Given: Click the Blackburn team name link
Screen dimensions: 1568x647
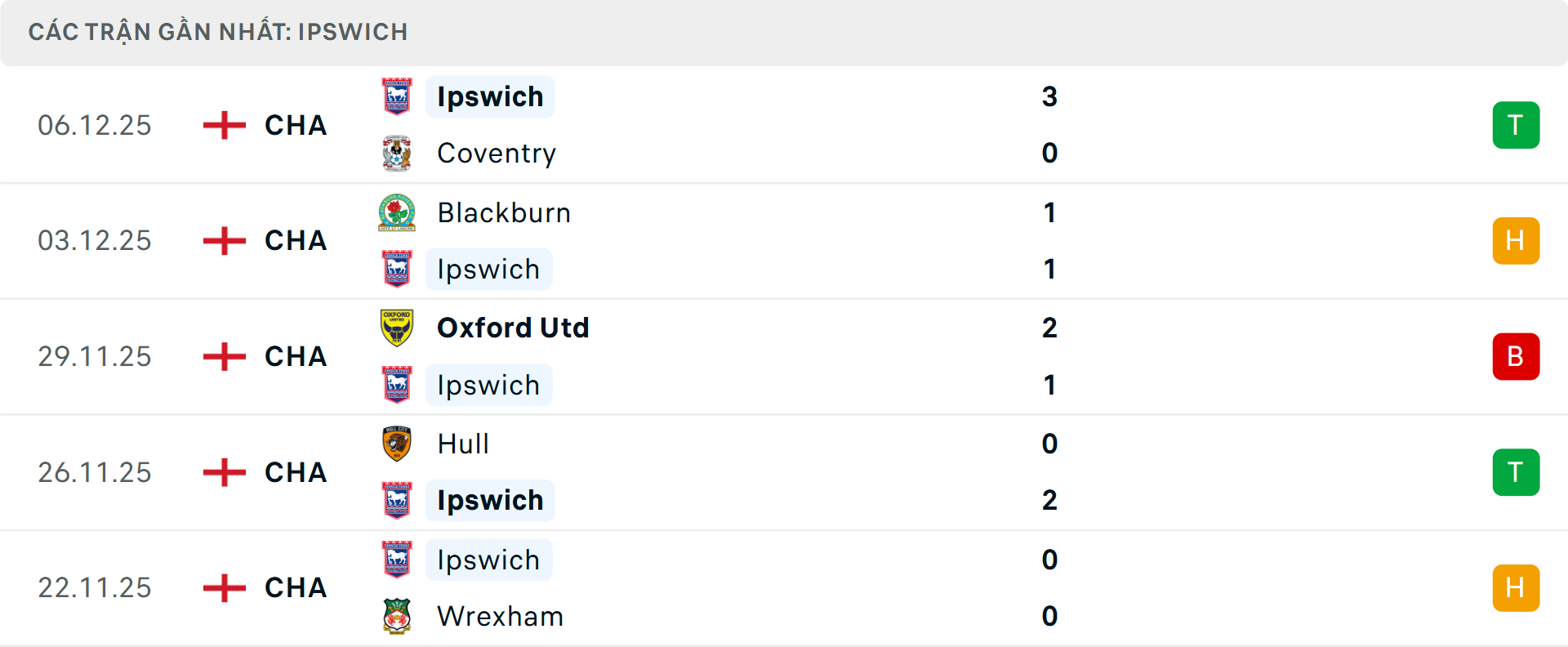Looking at the screenshot, I should click(x=504, y=212).
